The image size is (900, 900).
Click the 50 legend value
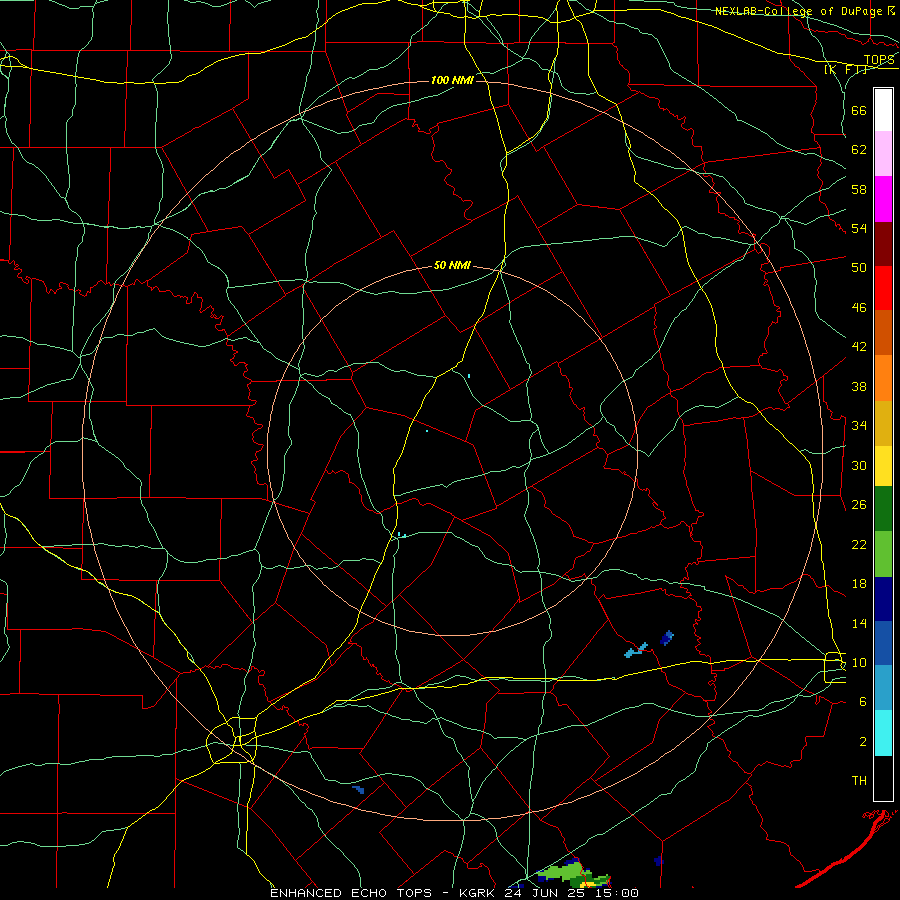859,267
